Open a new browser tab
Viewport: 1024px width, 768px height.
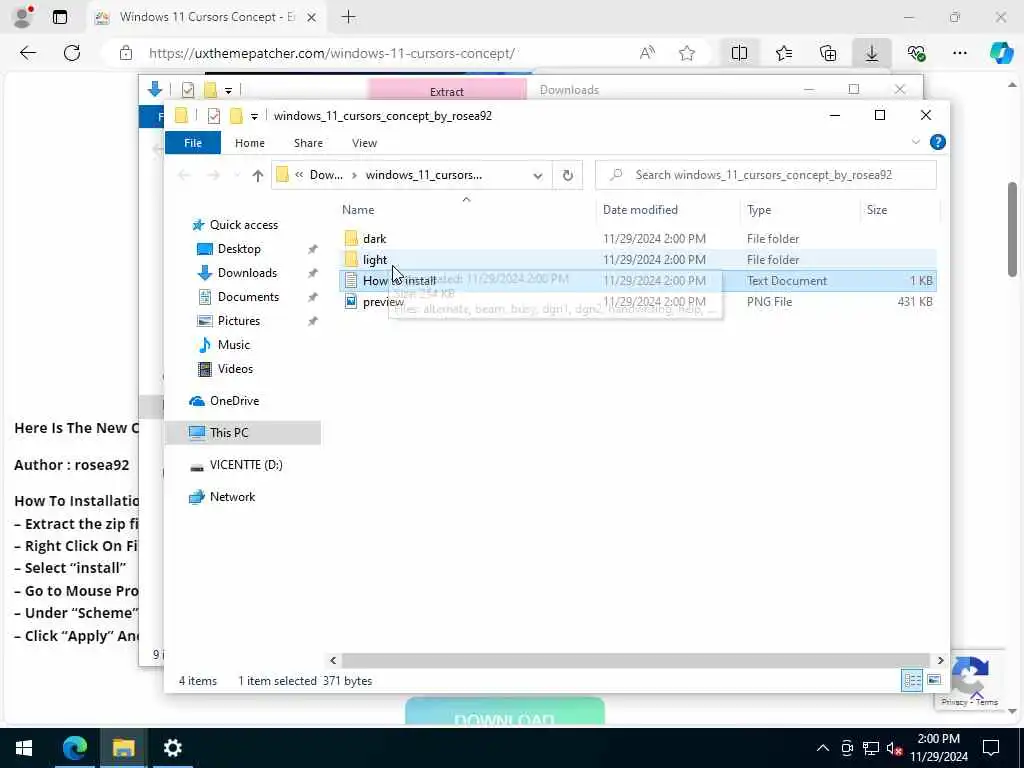(349, 17)
